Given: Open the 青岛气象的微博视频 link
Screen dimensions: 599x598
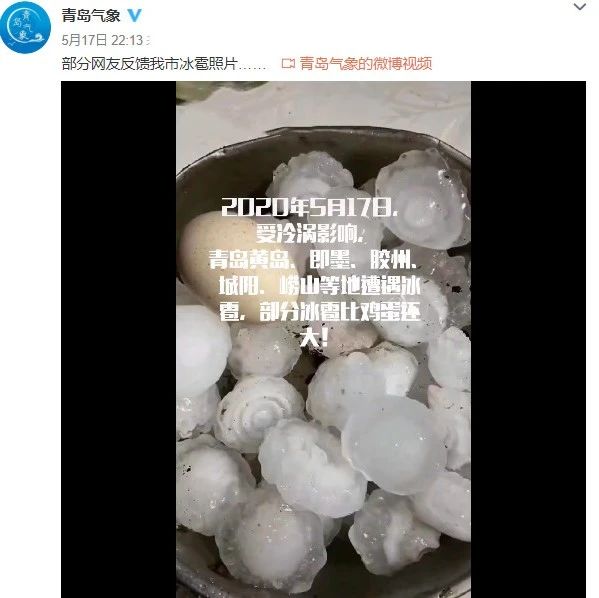Looking at the screenshot, I should pyautogui.click(x=366, y=63).
